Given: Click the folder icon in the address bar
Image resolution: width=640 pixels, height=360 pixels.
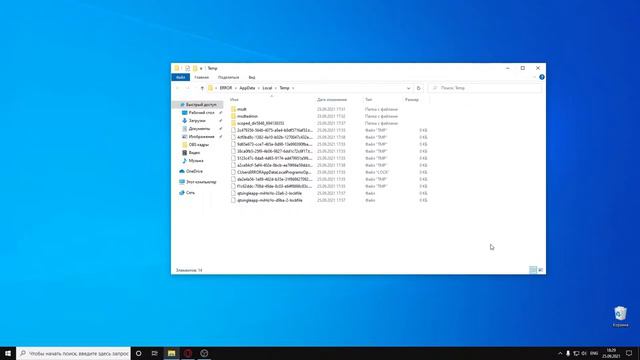Looking at the screenshot, I should click(211, 88).
